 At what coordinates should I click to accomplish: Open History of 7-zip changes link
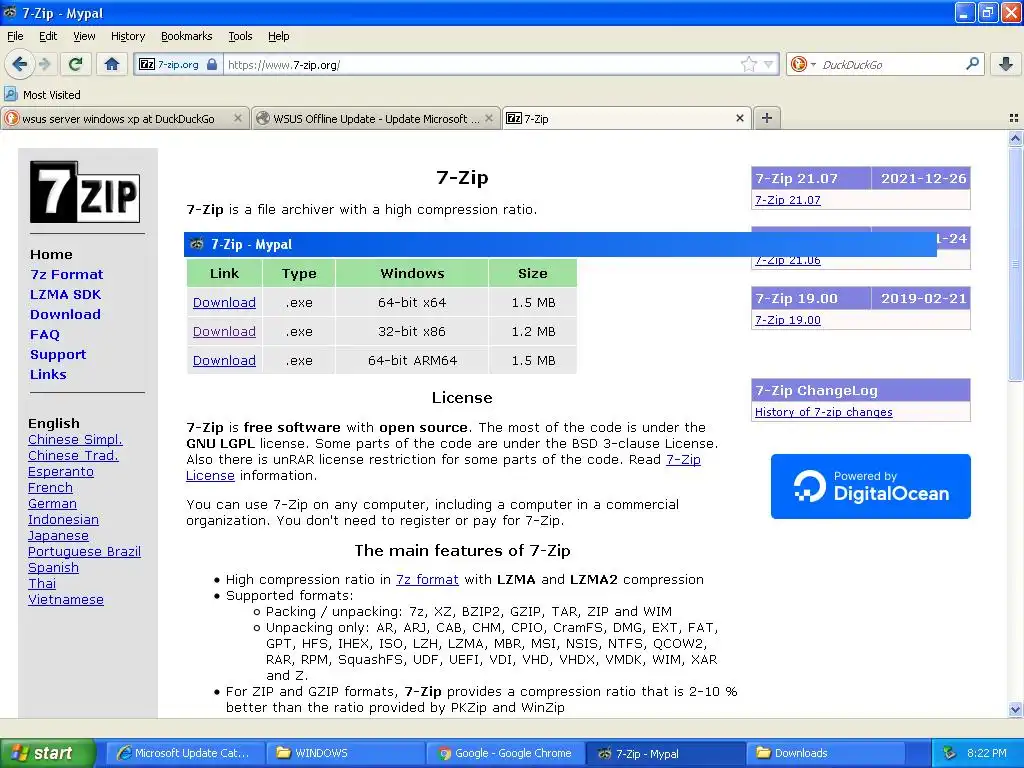click(x=824, y=412)
